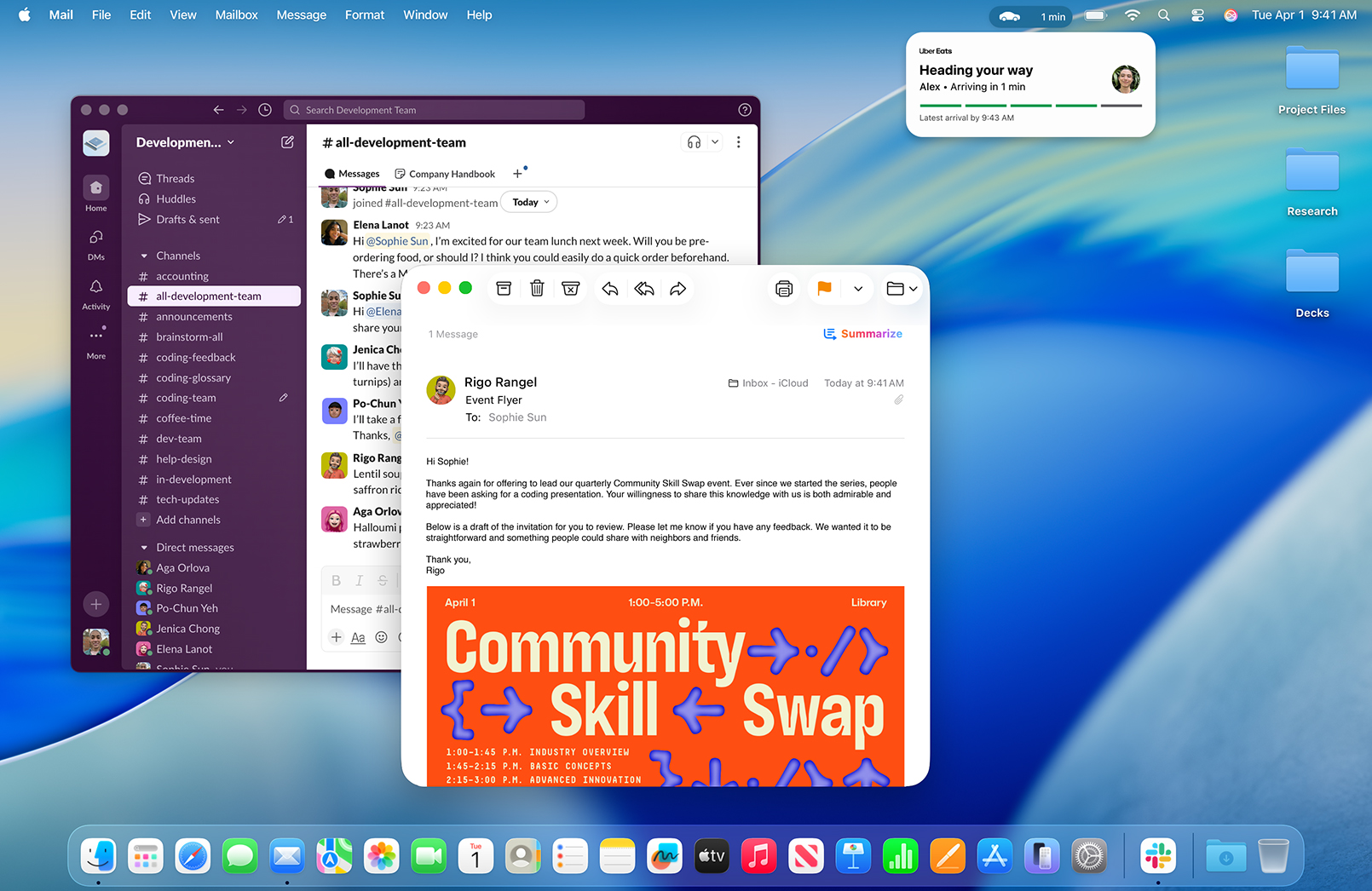Click Summarize for the email
Image resolution: width=1372 pixels, height=891 pixels.
pos(863,334)
